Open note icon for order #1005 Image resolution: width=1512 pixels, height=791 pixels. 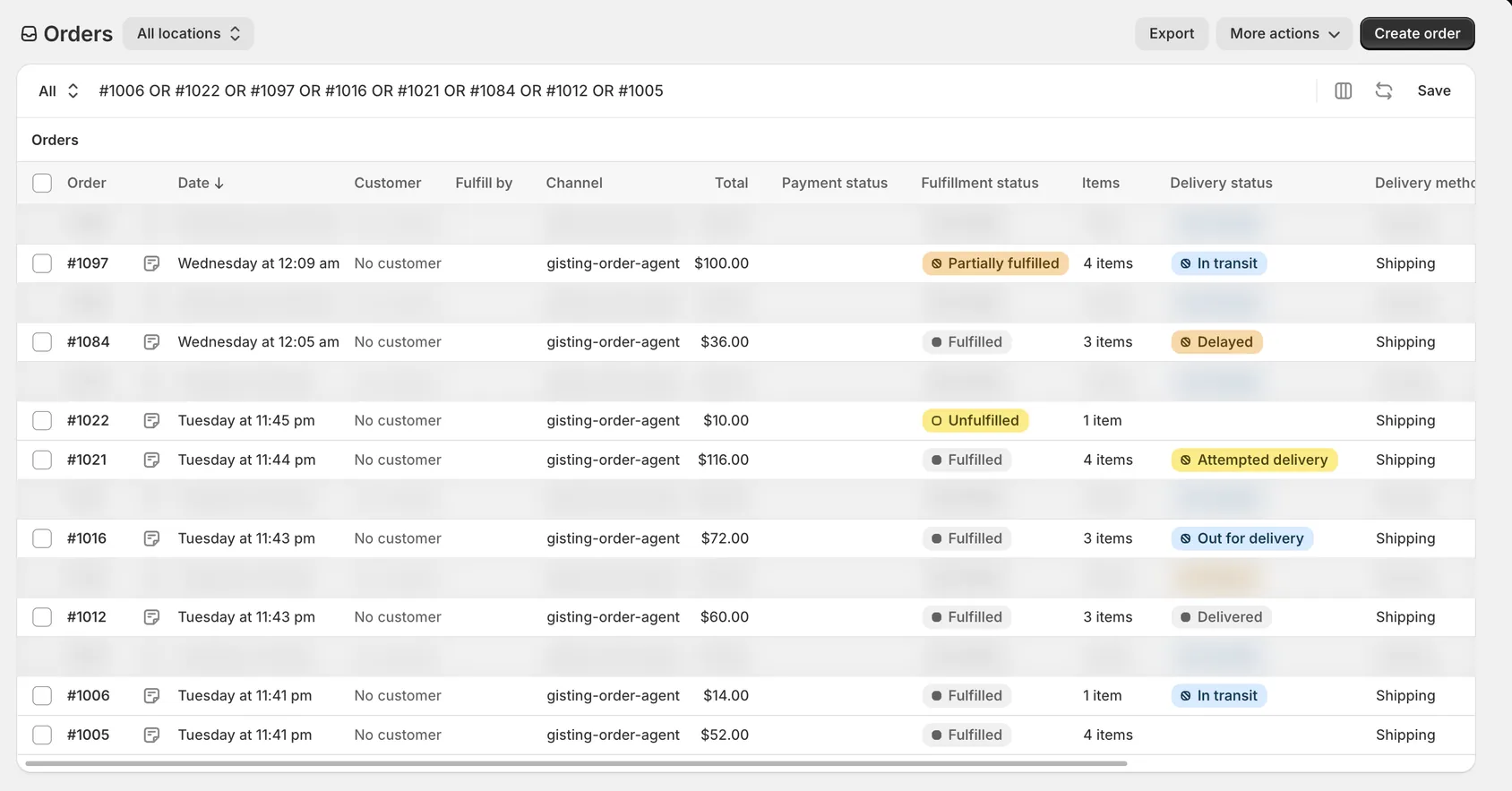151,735
